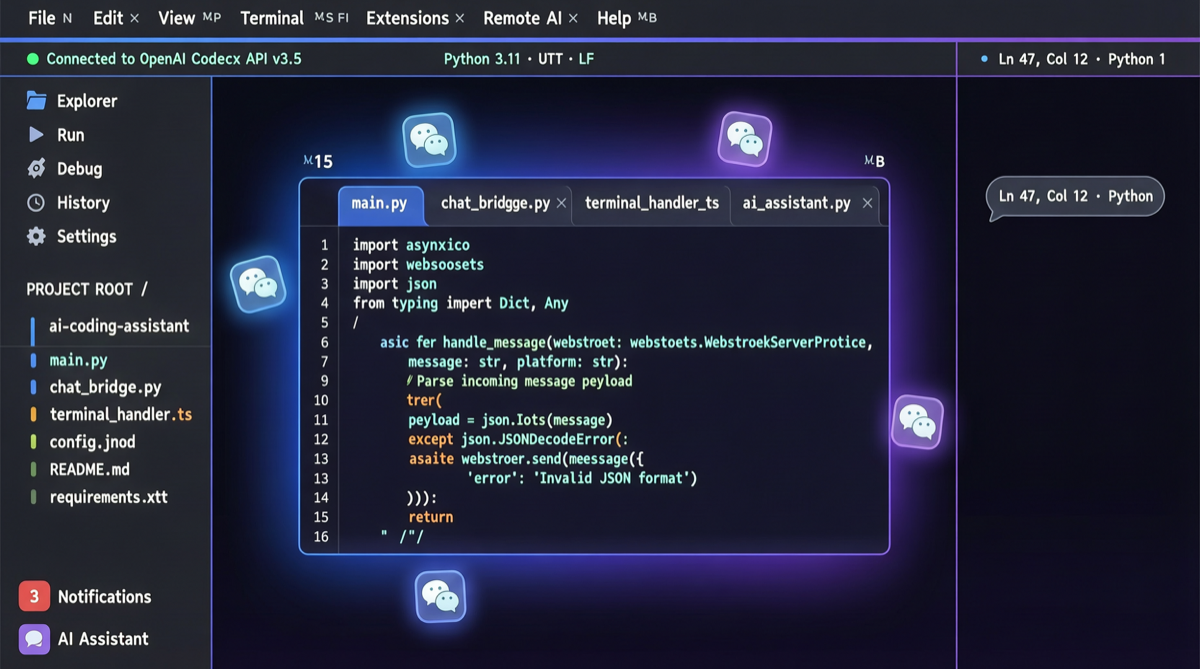Screen dimensions: 1200x669
Task: Select the ai-coding-assistant folder in the tree
Action: pyautogui.click(x=118, y=326)
